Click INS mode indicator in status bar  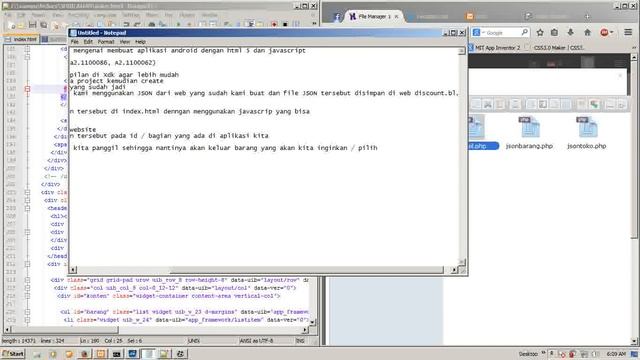click(300, 341)
